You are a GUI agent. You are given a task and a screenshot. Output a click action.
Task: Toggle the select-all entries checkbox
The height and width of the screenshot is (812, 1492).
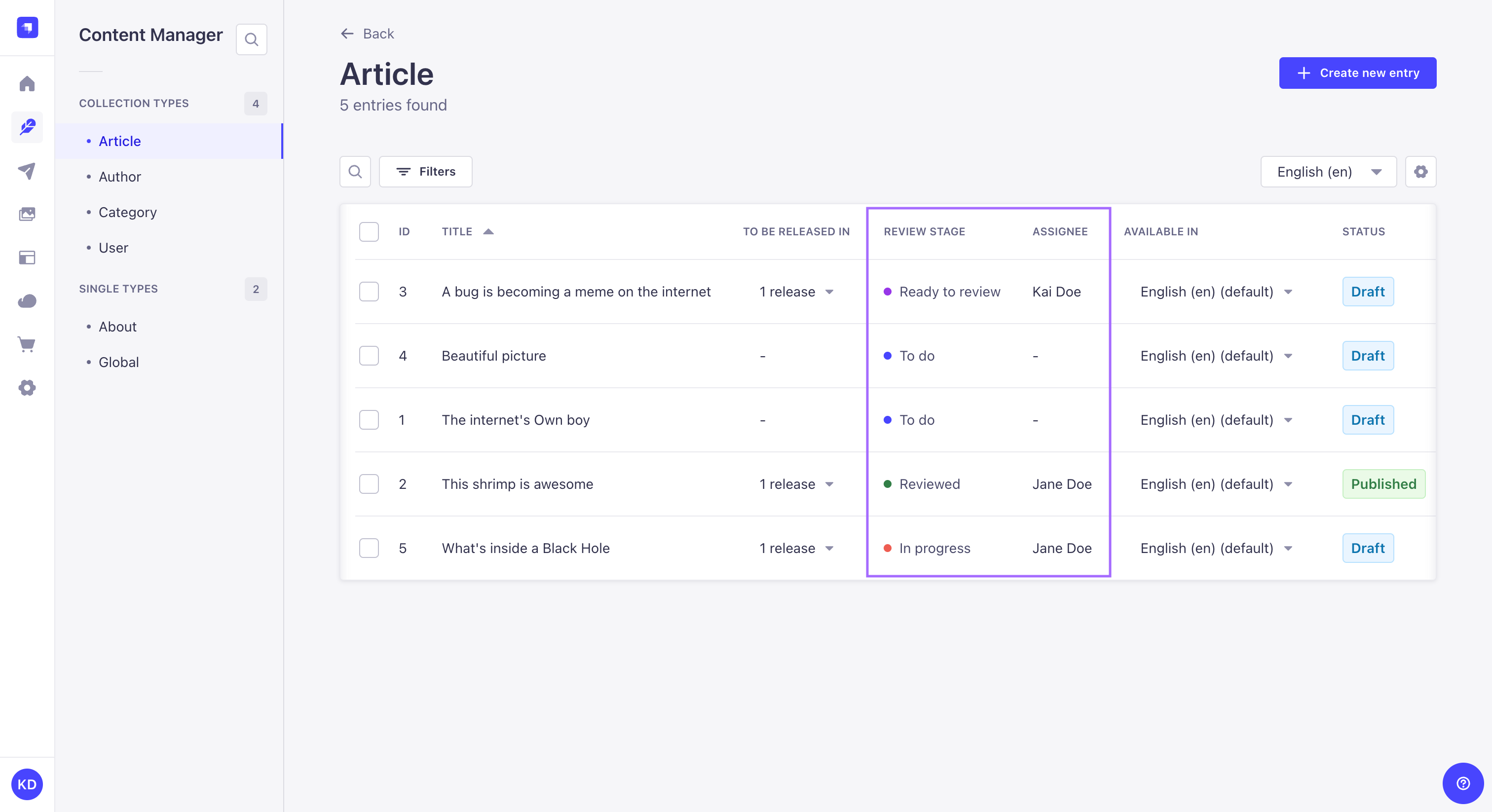coord(369,232)
